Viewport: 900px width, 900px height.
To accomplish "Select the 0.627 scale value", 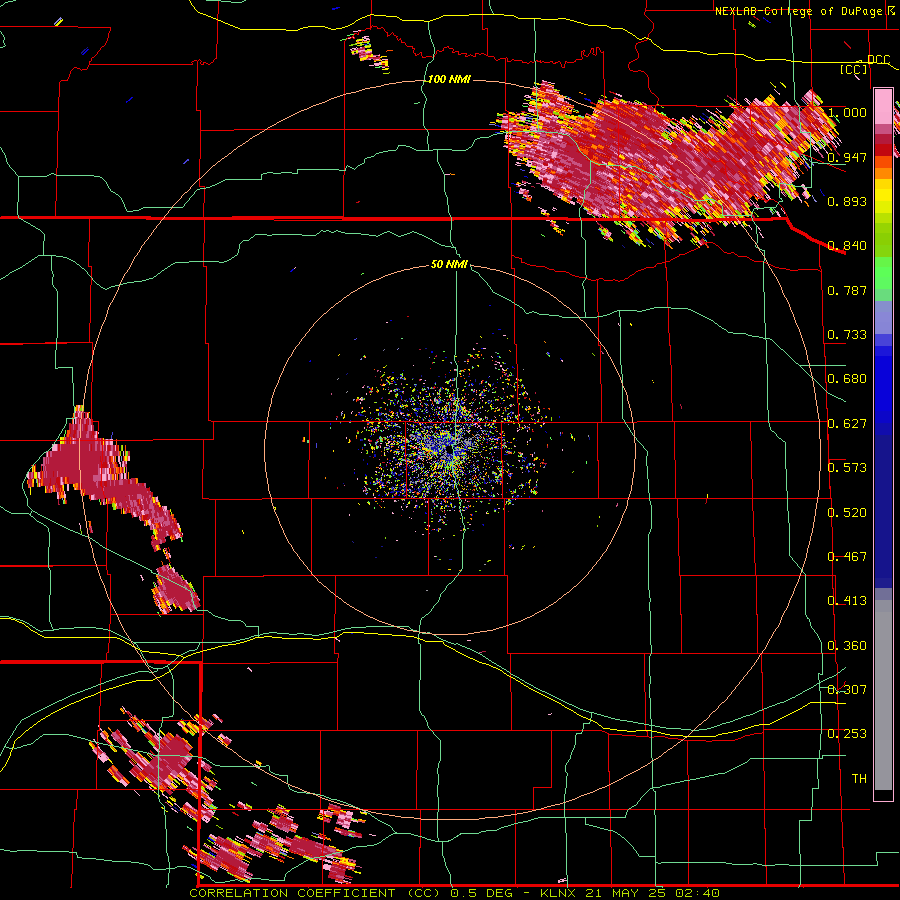I will (x=847, y=424).
